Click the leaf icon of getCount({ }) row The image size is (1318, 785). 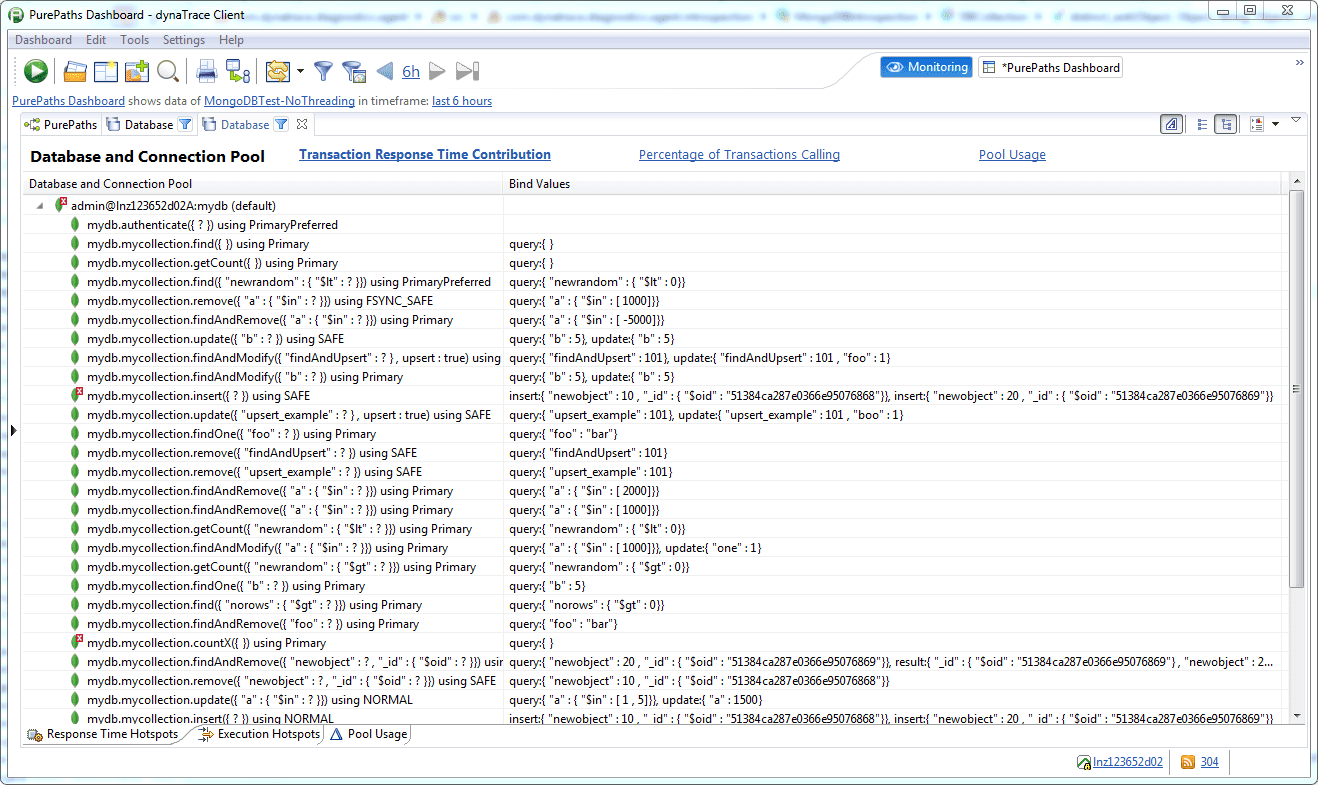pyautogui.click(x=76, y=263)
